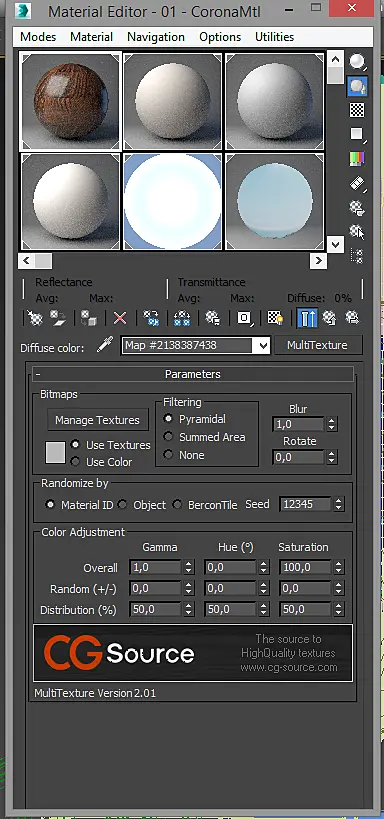Click the Random Hue spinner arrows
Screen dimensions: 384x819
[264, 589]
